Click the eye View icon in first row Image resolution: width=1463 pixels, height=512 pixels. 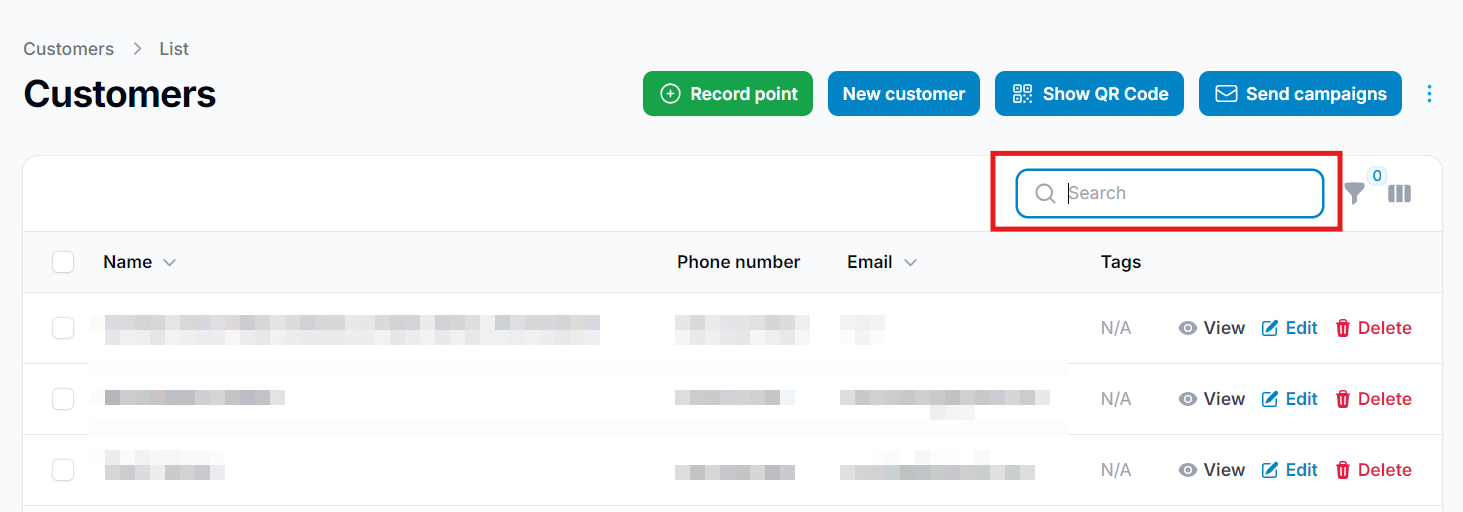pos(1188,328)
